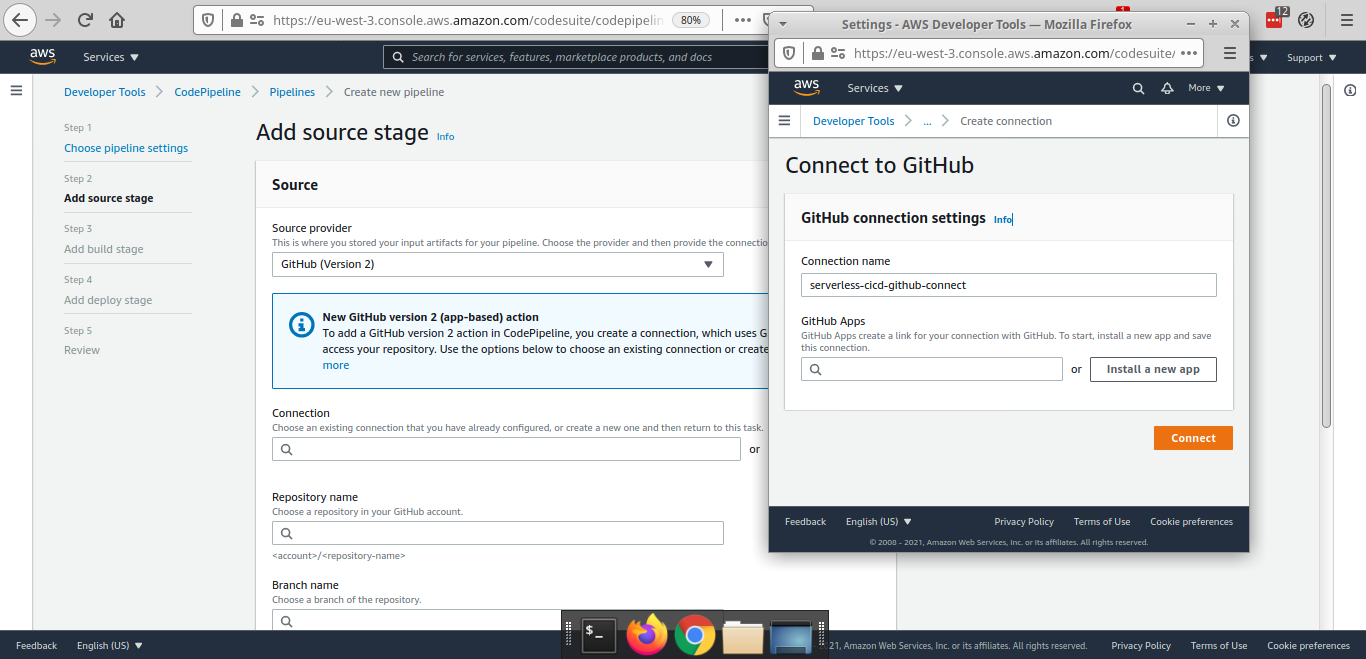Click the info circle icon in popup breadcrumb
Screen dimensions: 1366x659
click(1232, 121)
